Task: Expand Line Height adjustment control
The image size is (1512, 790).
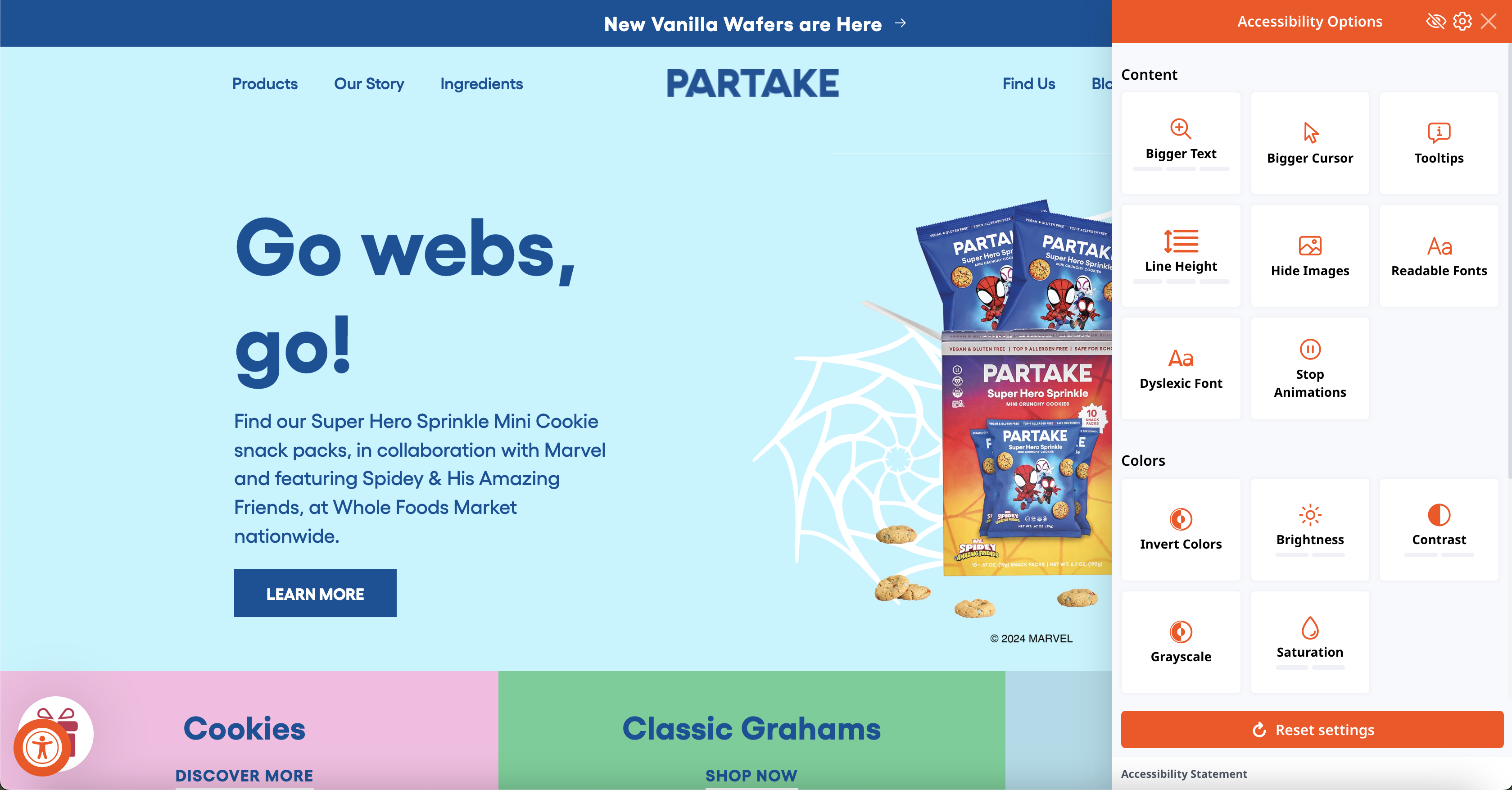Action: click(1181, 253)
